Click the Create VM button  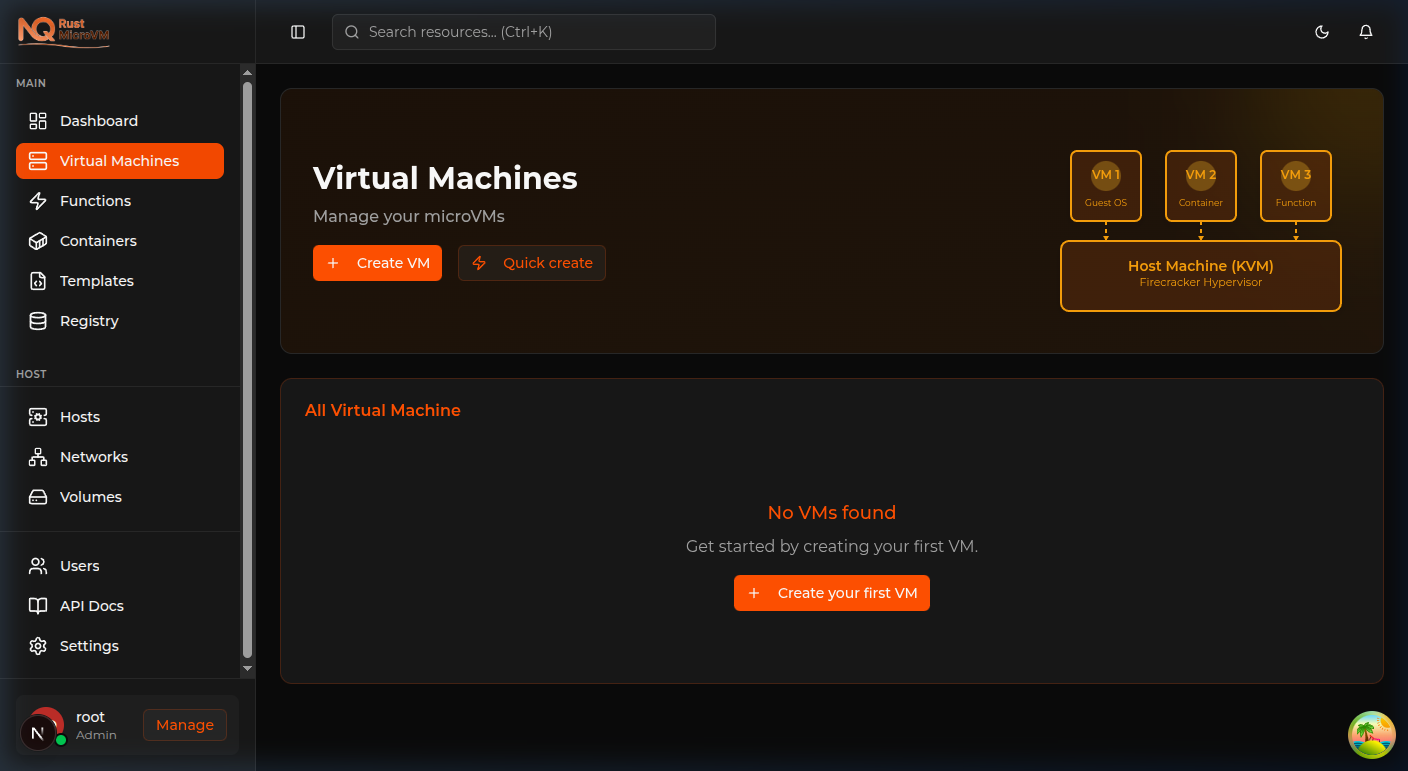pos(377,262)
